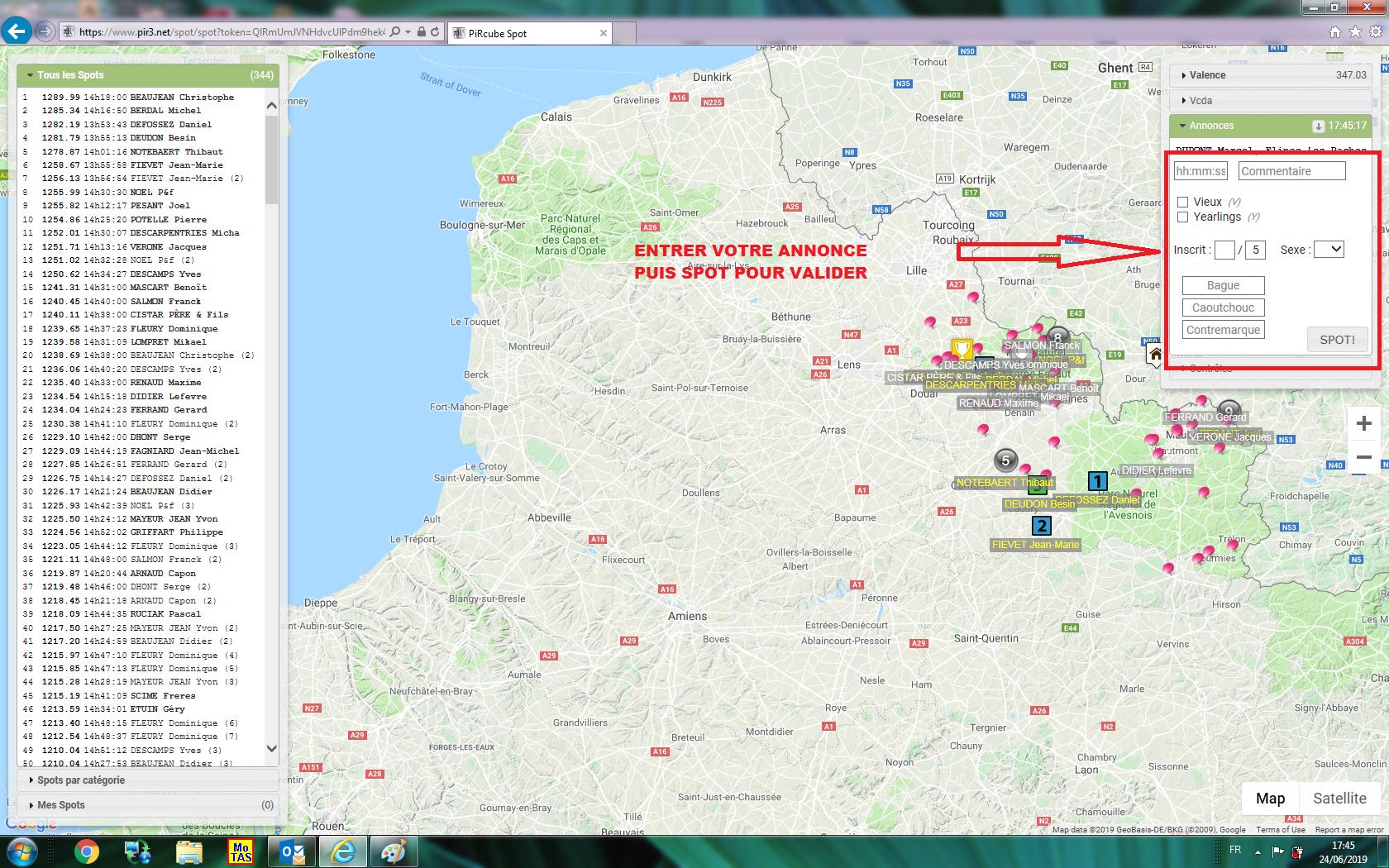Click the hh:mm:ss time field
This screenshot has width=1389, height=868.
[x=1200, y=171]
